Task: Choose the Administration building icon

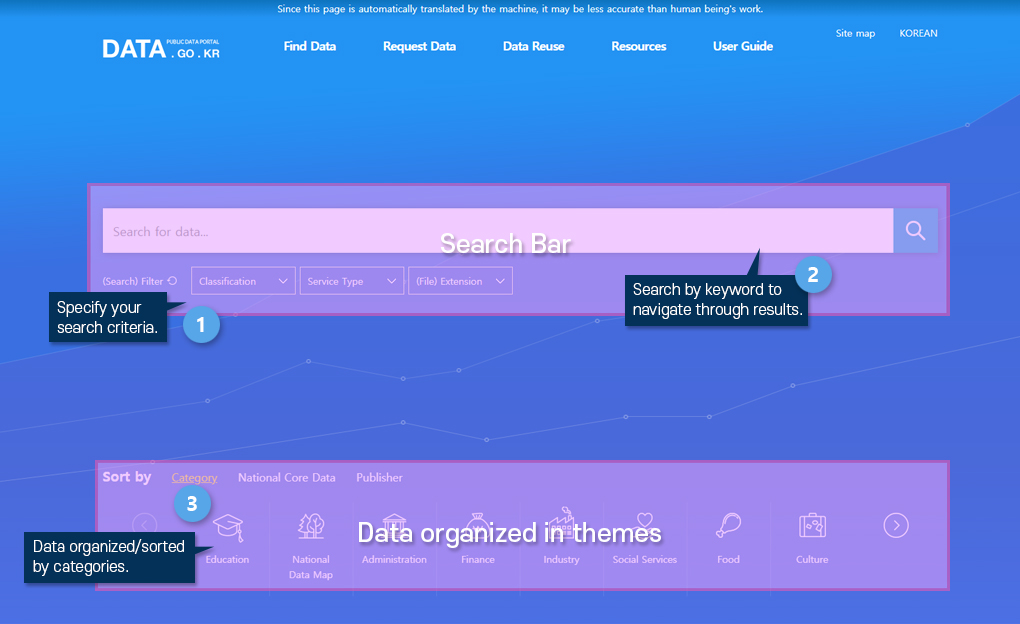Action: click(394, 526)
